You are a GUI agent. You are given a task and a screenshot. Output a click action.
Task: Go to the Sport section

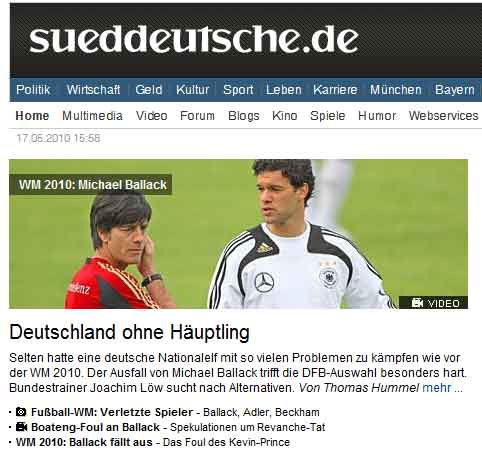pos(238,90)
